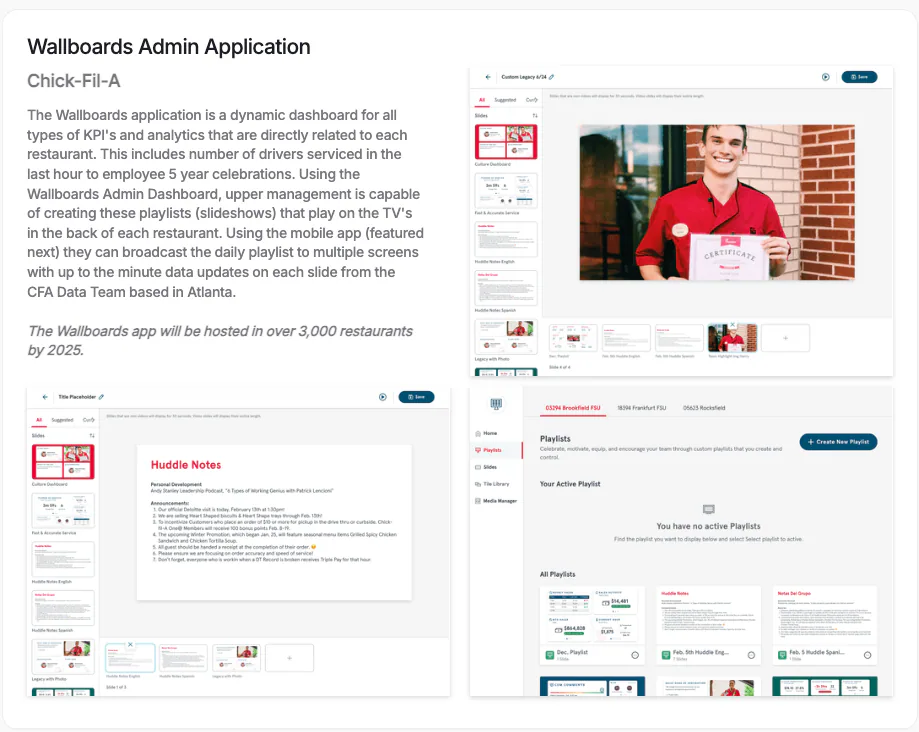
Task: Switch to 05623 Rocksfield tab
Action: click(704, 408)
